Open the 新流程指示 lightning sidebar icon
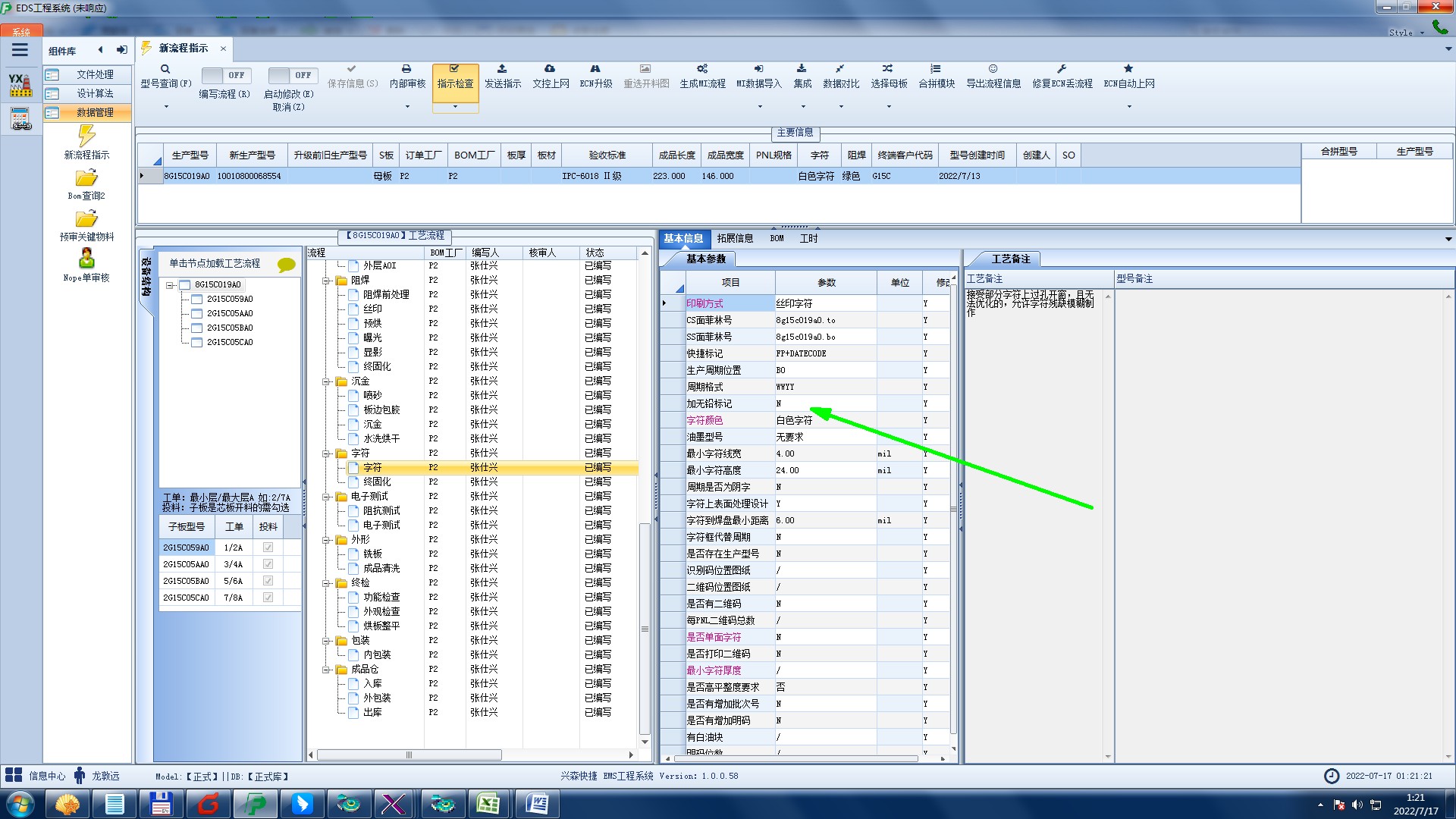Image resolution: width=1456 pixels, height=819 pixels. 86,136
